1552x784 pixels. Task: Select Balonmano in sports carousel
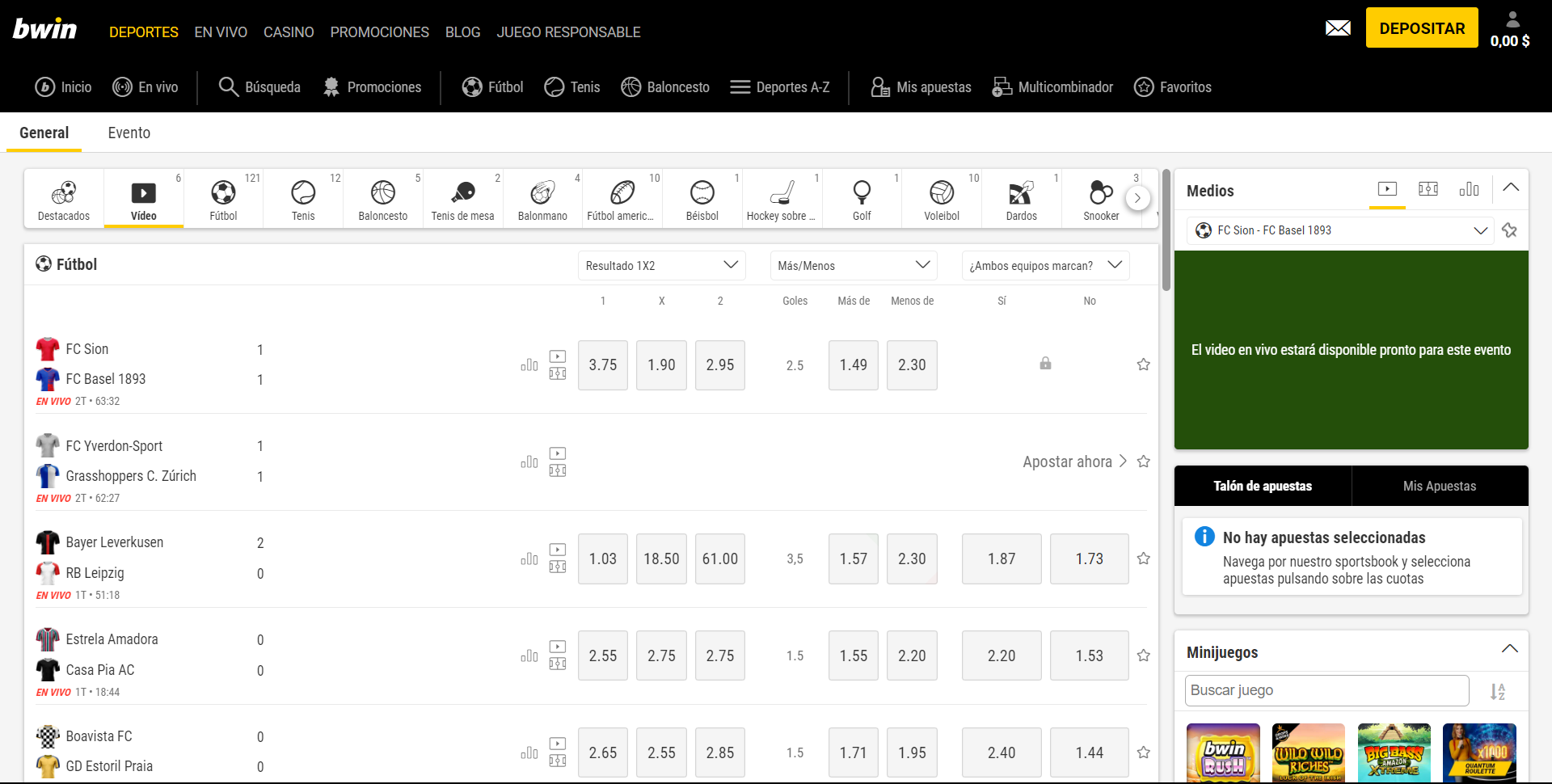pyautogui.click(x=542, y=199)
